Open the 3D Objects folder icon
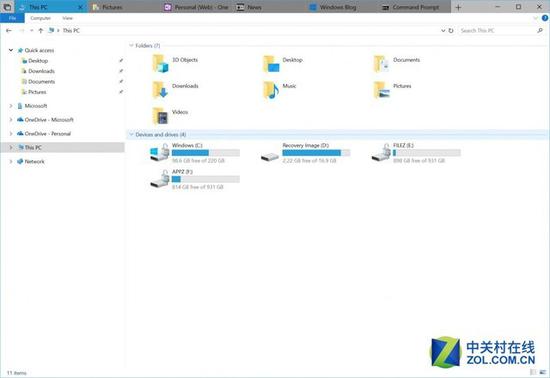Image resolution: width=550 pixels, height=378 pixels. (x=160, y=64)
